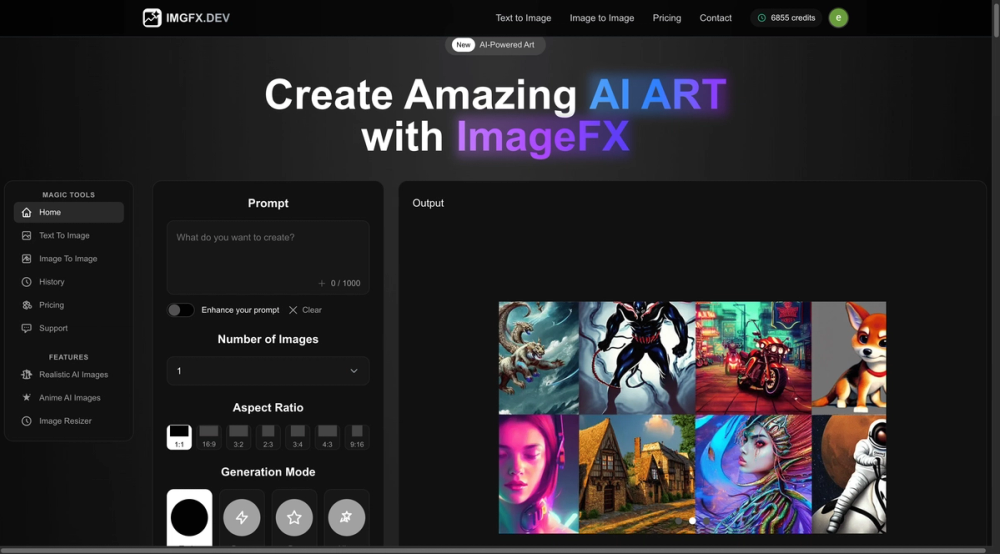
Task: Click the green user avatar icon
Action: coord(838,18)
